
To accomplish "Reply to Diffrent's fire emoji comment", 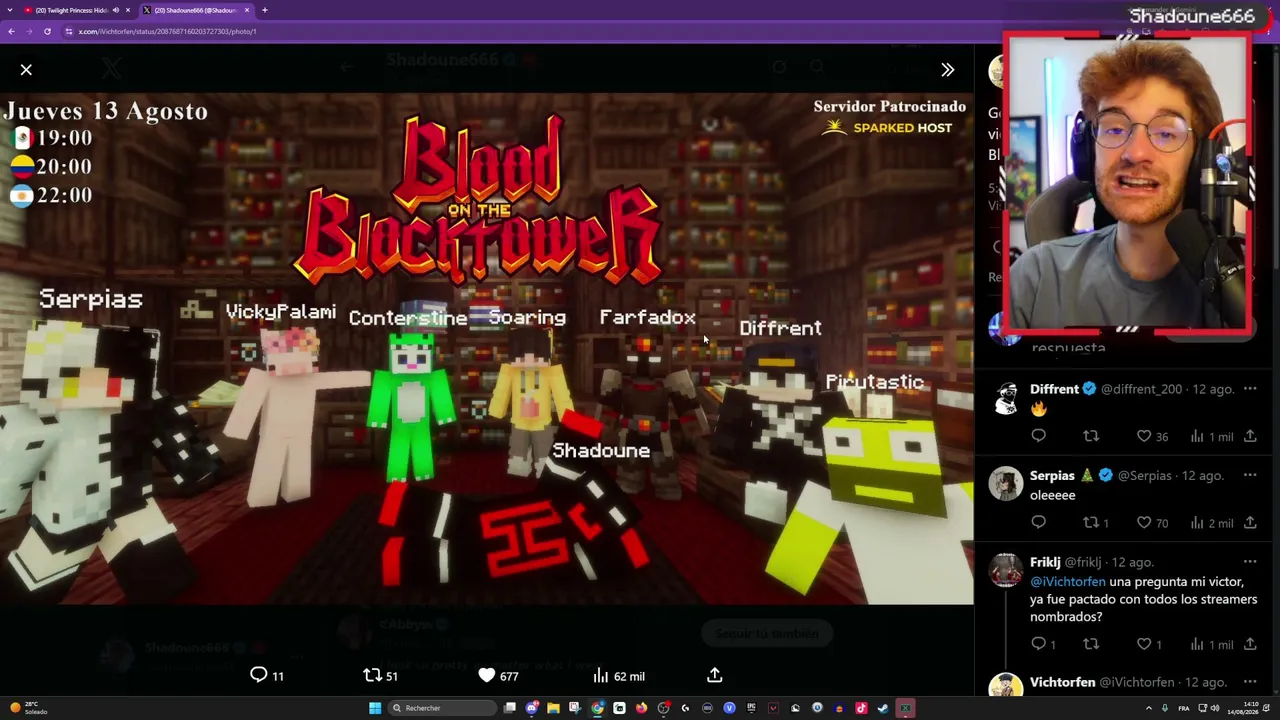I will (1038, 436).
